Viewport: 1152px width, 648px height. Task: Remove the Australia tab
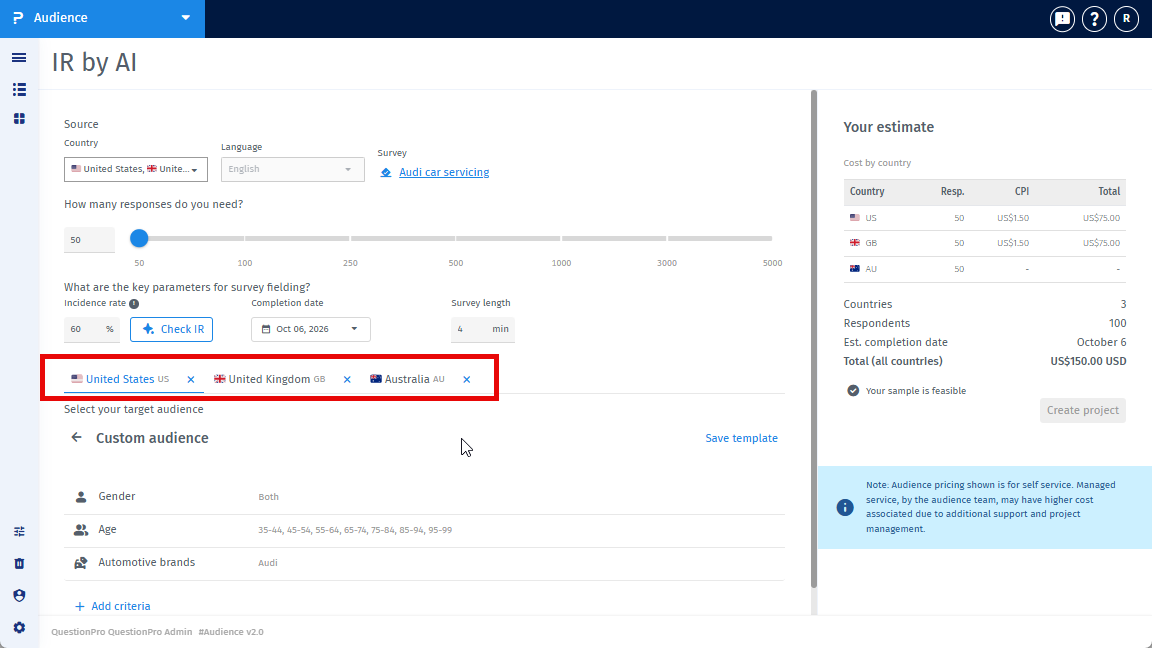pos(467,380)
